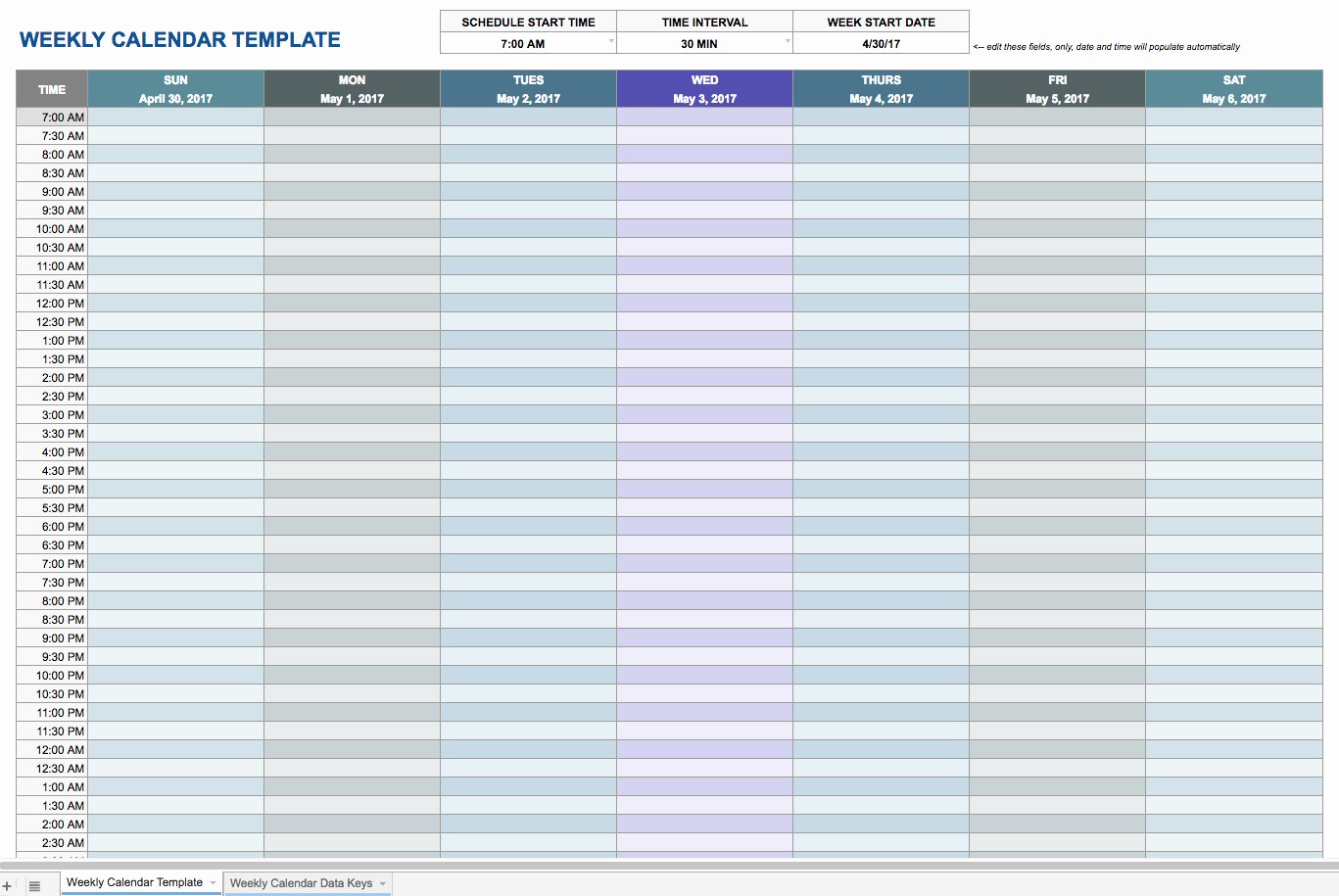Click the 12:00 PM time row label
The height and width of the screenshot is (896, 1339).
pyautogui.click(x=52, y=304)
